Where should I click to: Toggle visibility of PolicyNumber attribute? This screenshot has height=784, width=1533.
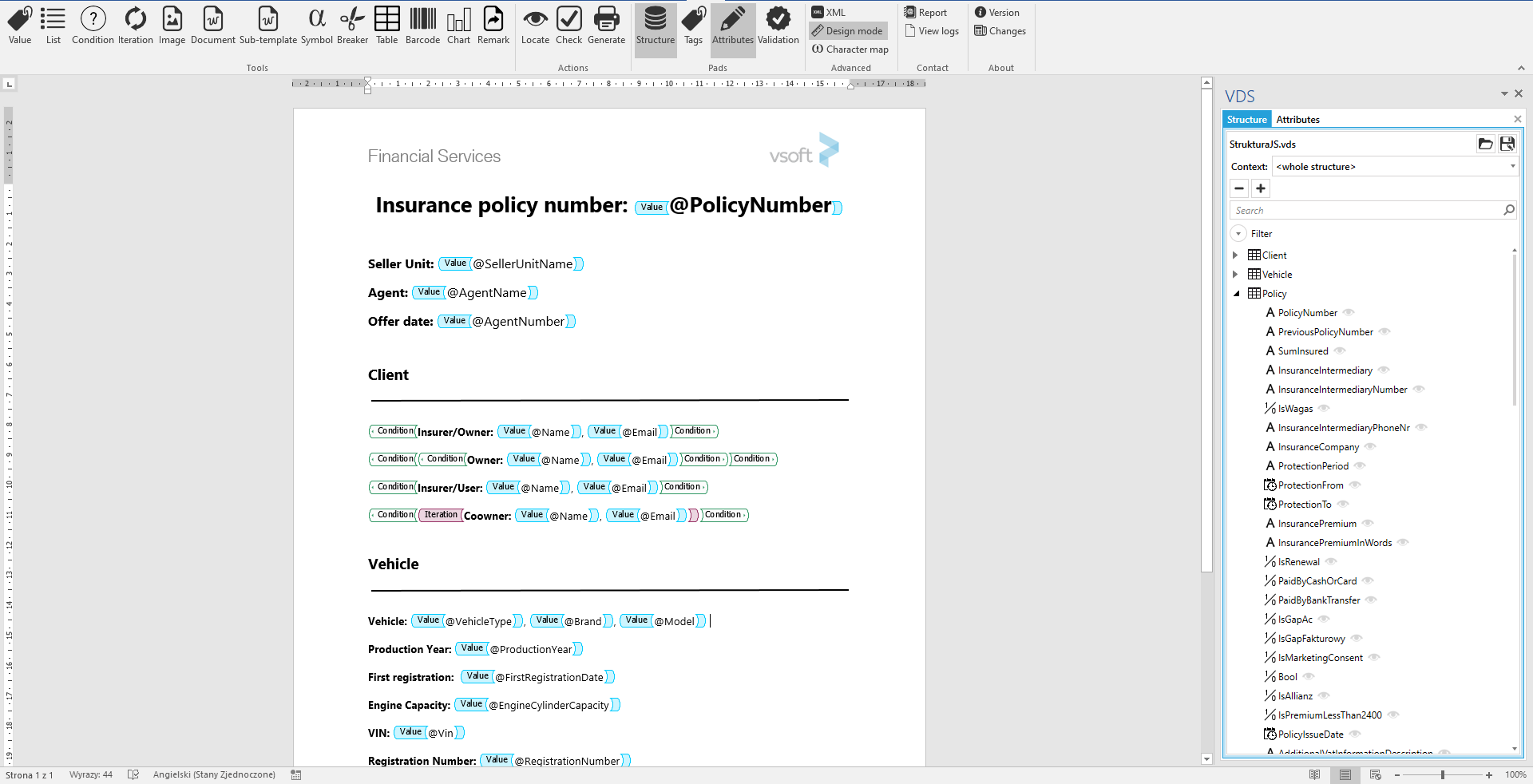click(1349, 313)
